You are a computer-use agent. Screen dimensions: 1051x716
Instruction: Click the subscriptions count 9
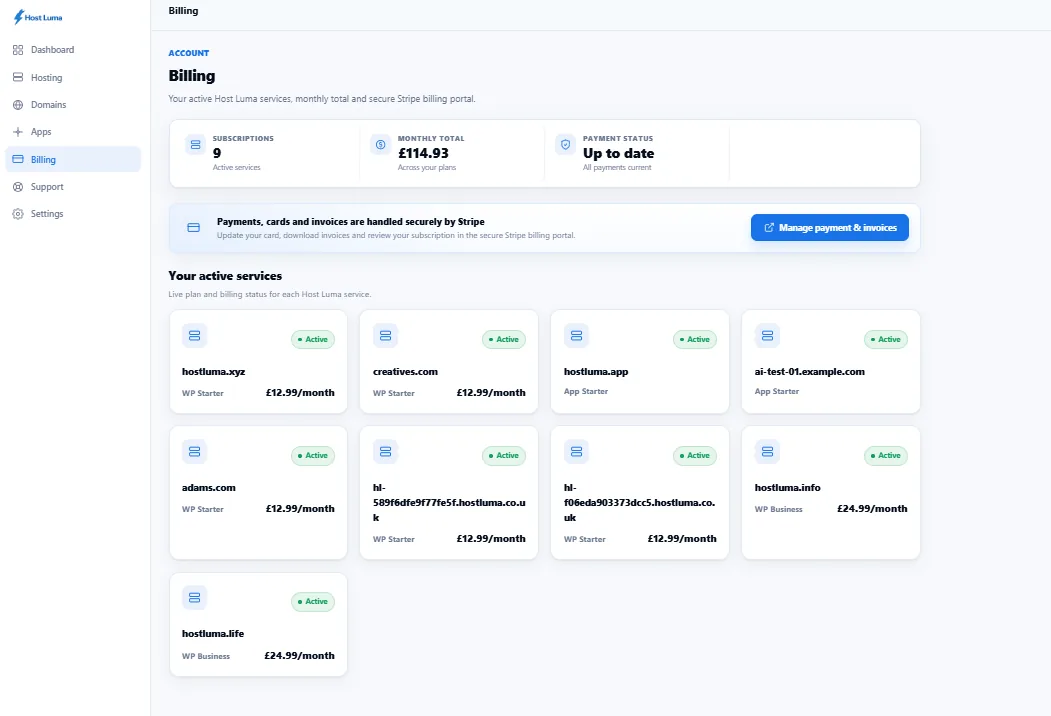pos(217,154)
